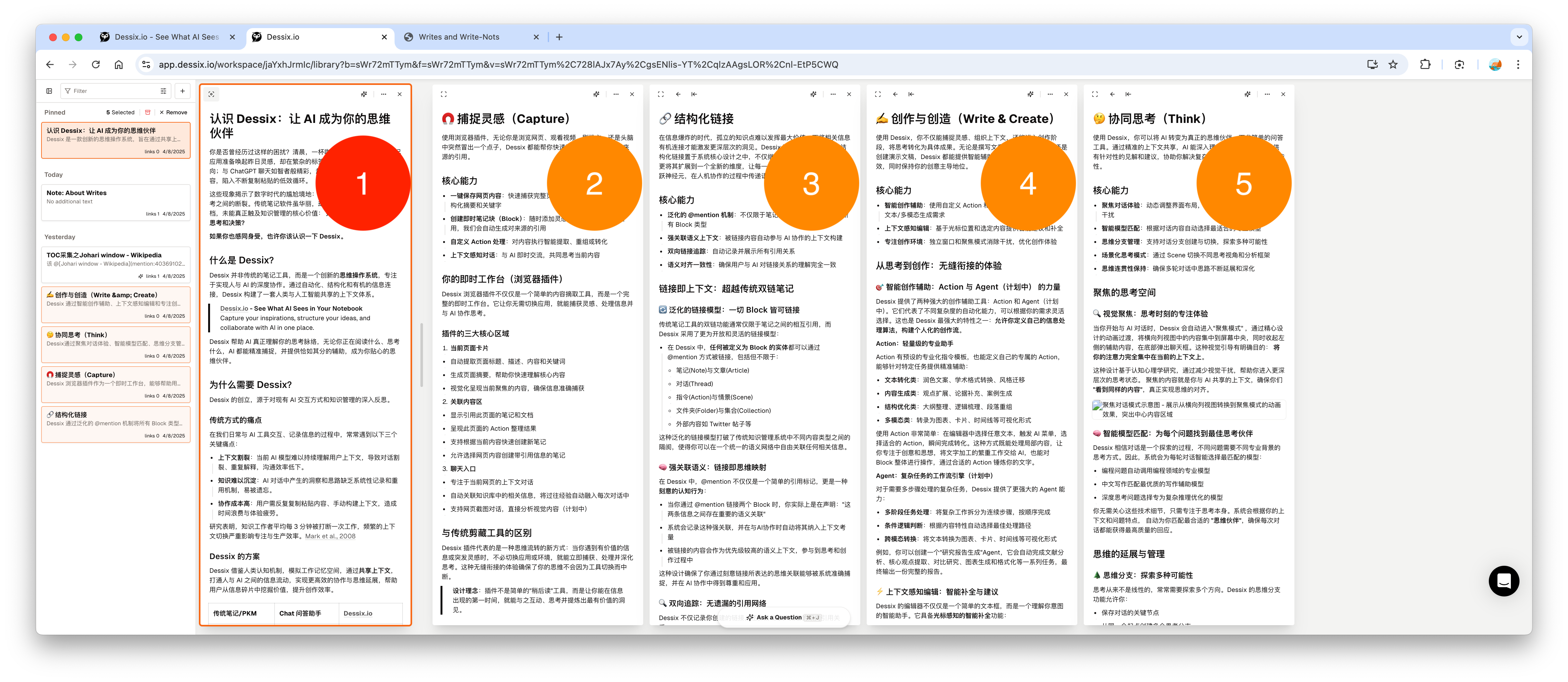Viewport: 1568px width, 682px height.
Task: Close the 认识 Dessix panel
Action: click(x=400, y=95)
